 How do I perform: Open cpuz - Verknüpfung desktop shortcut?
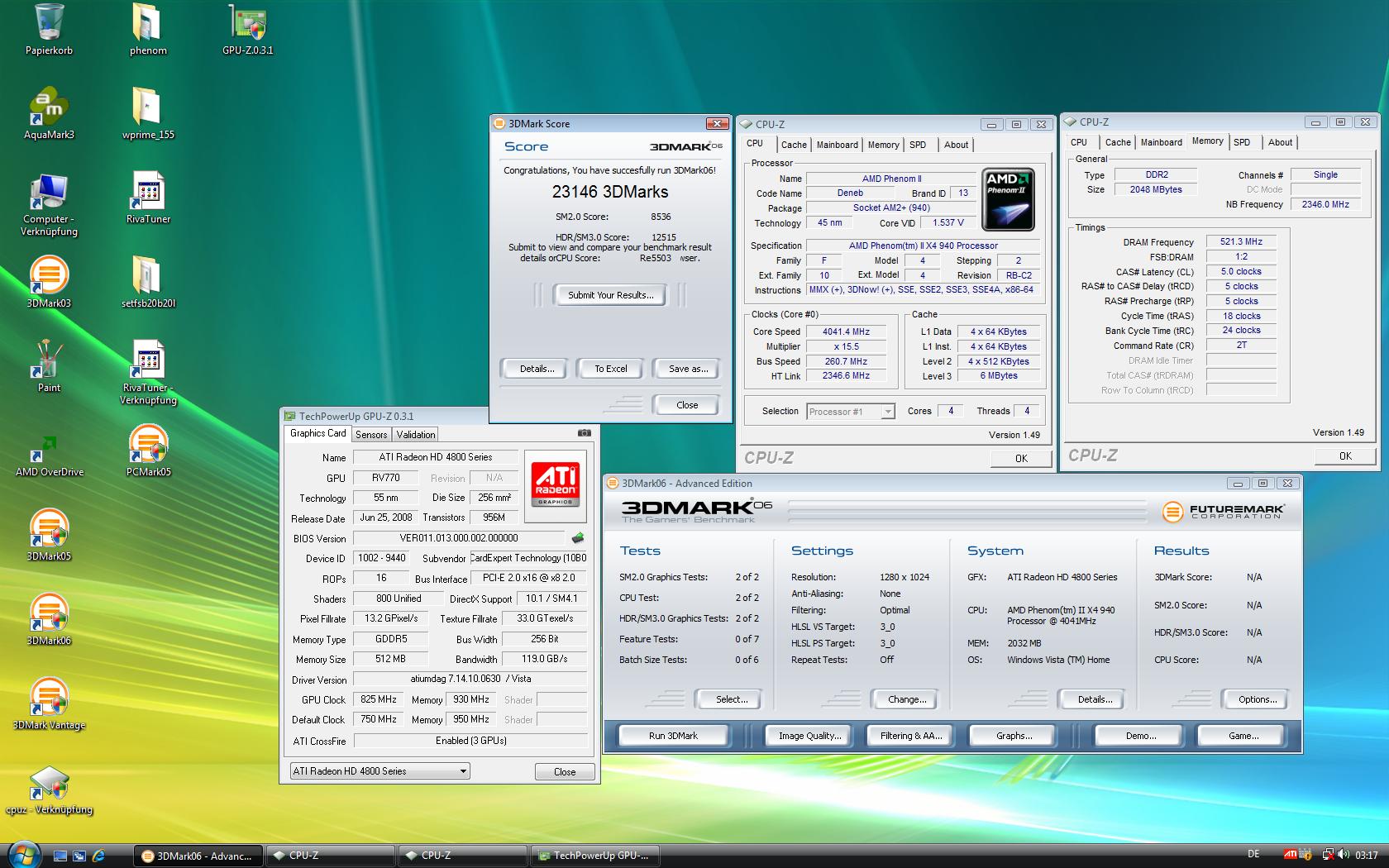(x=49, y=790)
